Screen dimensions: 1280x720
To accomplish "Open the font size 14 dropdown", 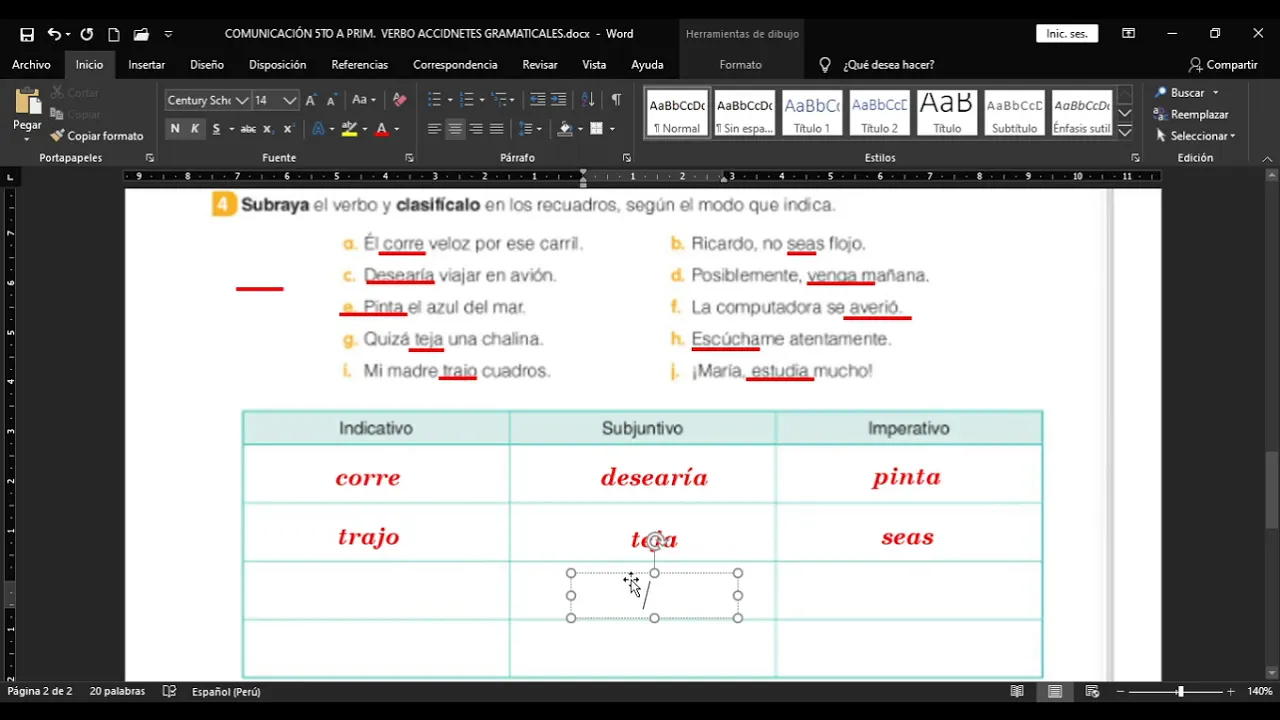I will [290, 100].
